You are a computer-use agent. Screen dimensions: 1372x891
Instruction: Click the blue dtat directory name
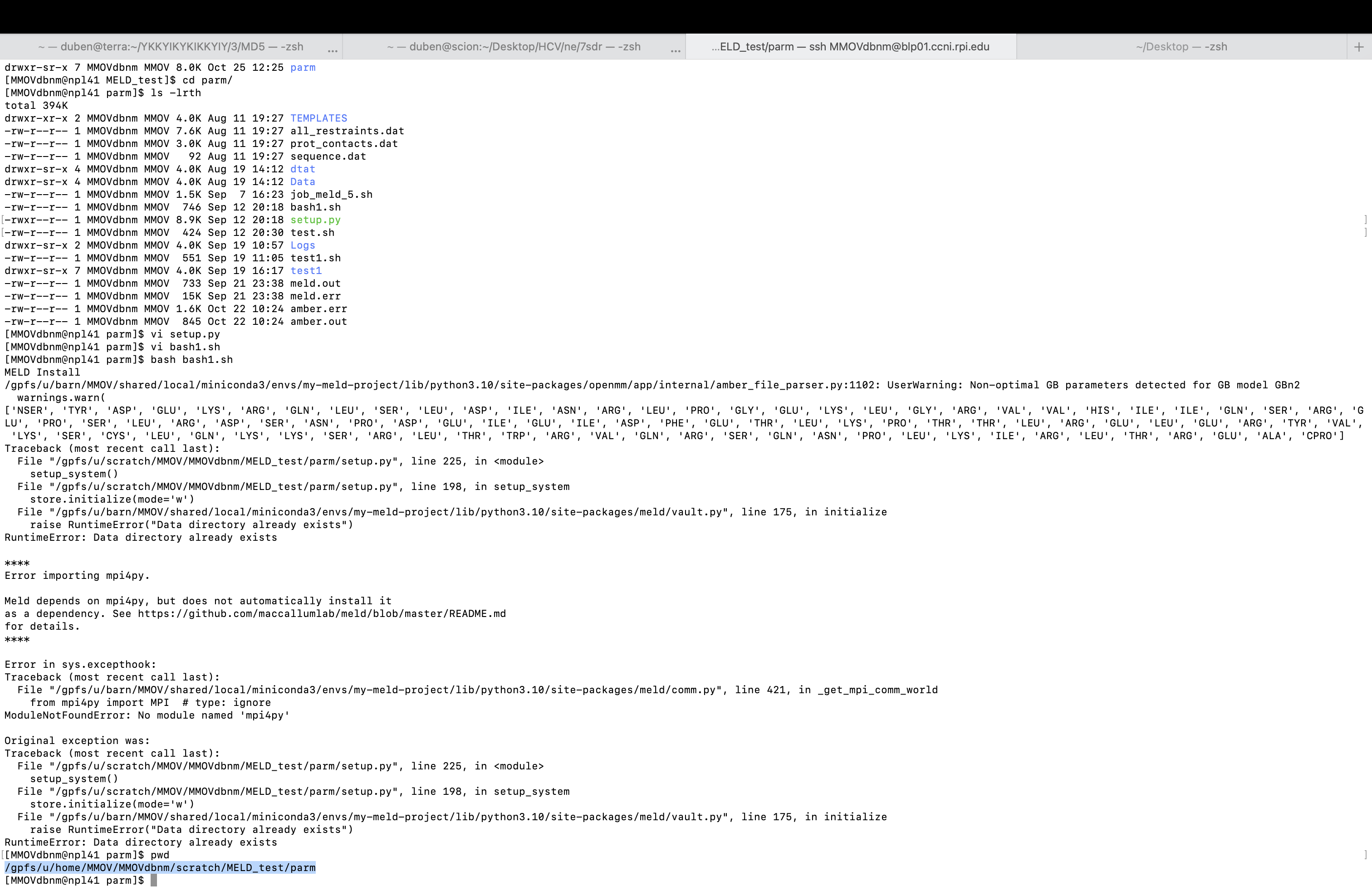point(303,169)
